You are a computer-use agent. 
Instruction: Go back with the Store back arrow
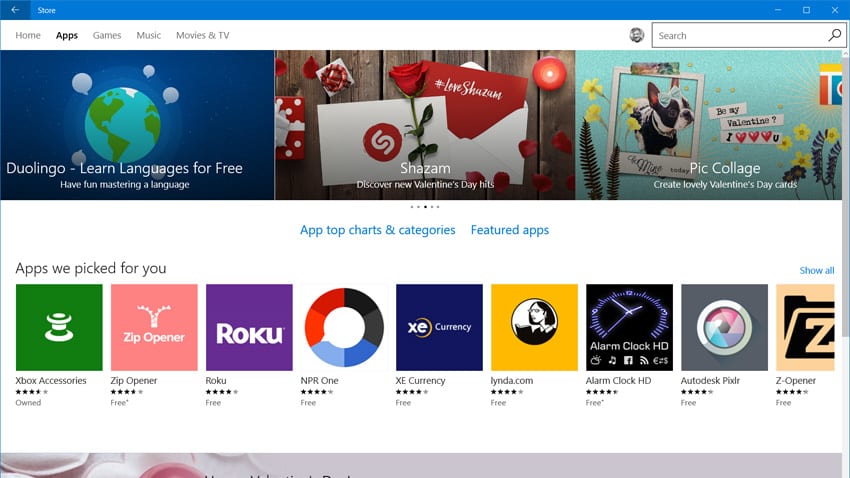point(15,10)
